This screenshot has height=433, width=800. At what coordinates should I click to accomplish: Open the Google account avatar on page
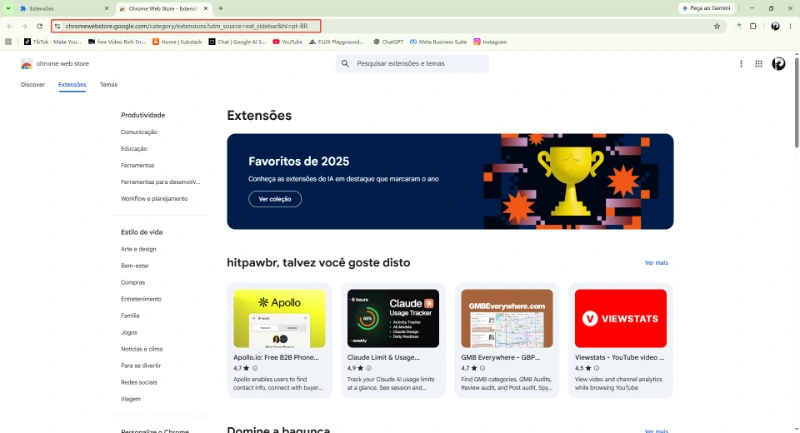[x=779, y=64]
